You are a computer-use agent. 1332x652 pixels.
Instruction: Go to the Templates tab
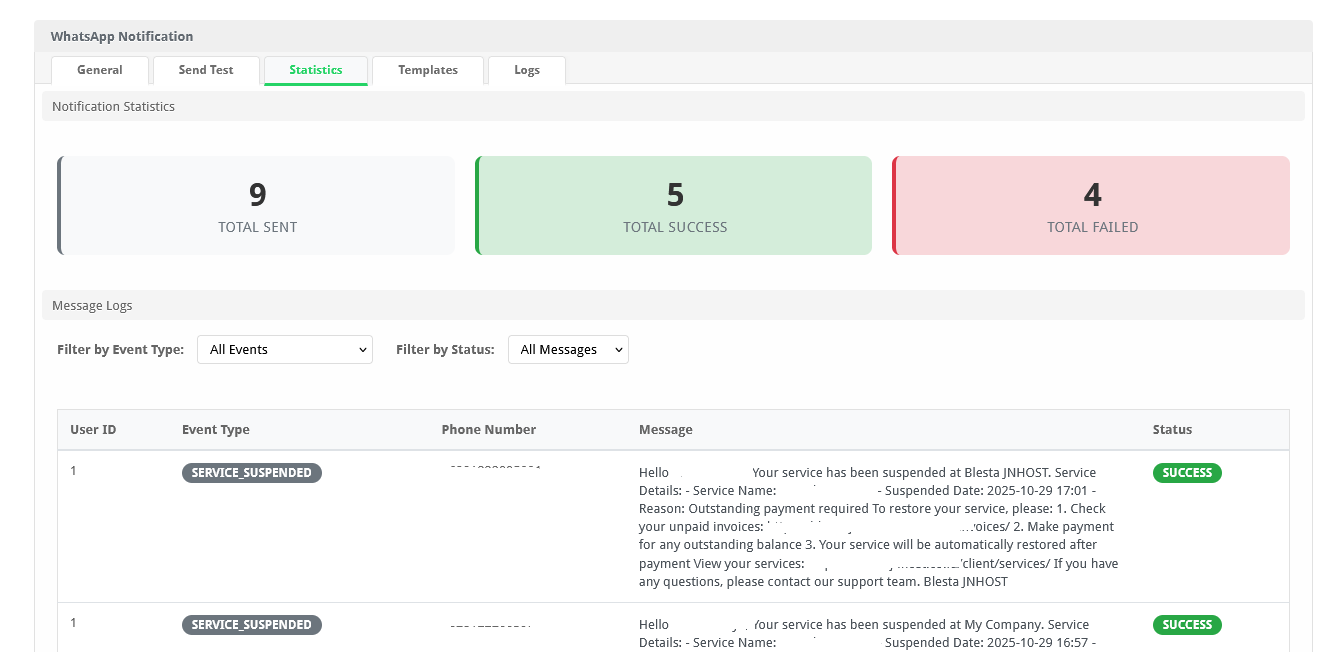(428, 70)
